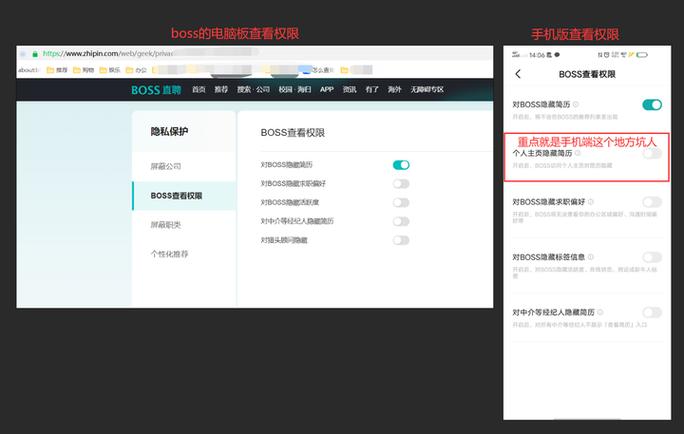Open 资讯 in the top navigation
The width and height of the screenshot is (684, 434).
click(x=349, y=89)
